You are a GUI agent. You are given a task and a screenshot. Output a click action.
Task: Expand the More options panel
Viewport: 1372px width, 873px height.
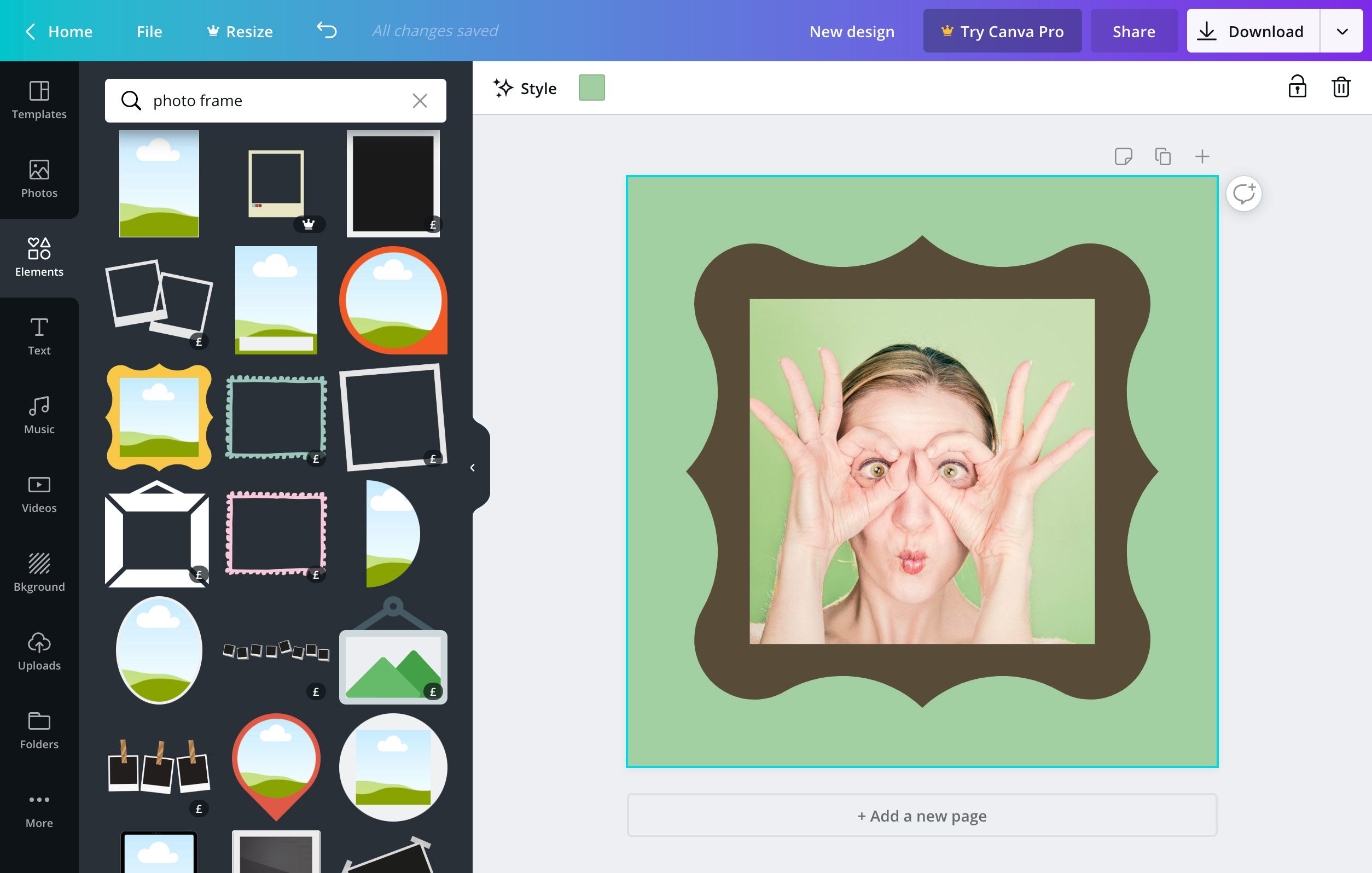pyautogui.click(x=39, y=809)
